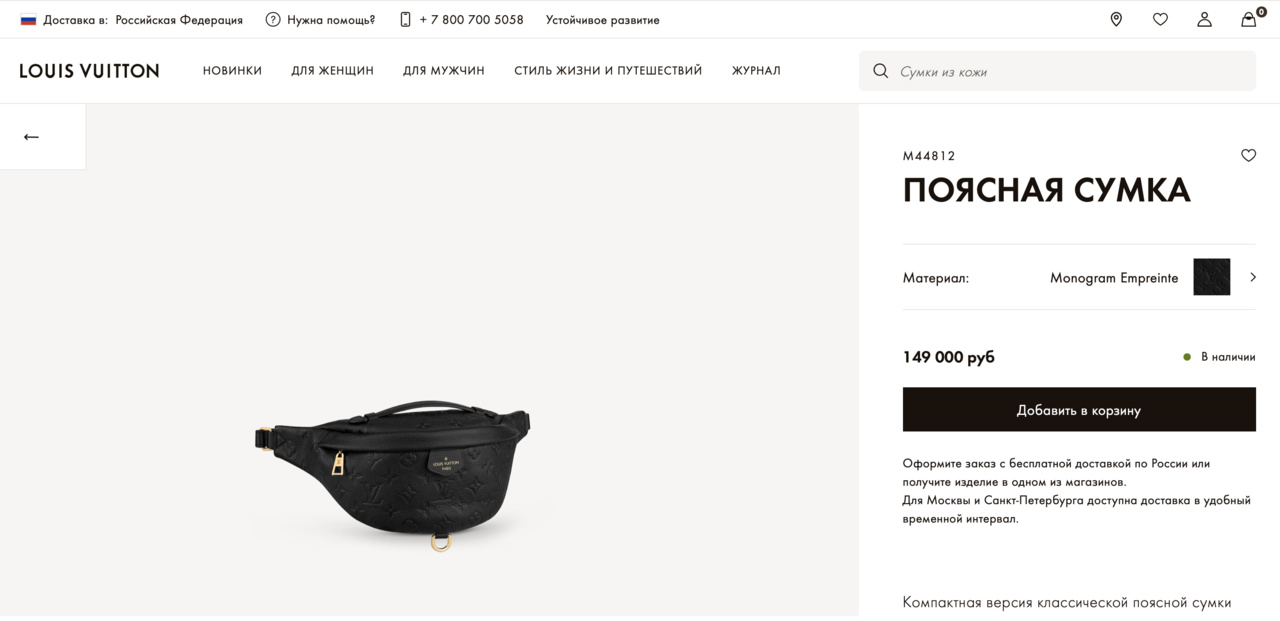Click the Добавить в корзину button

click(1079, 410)
